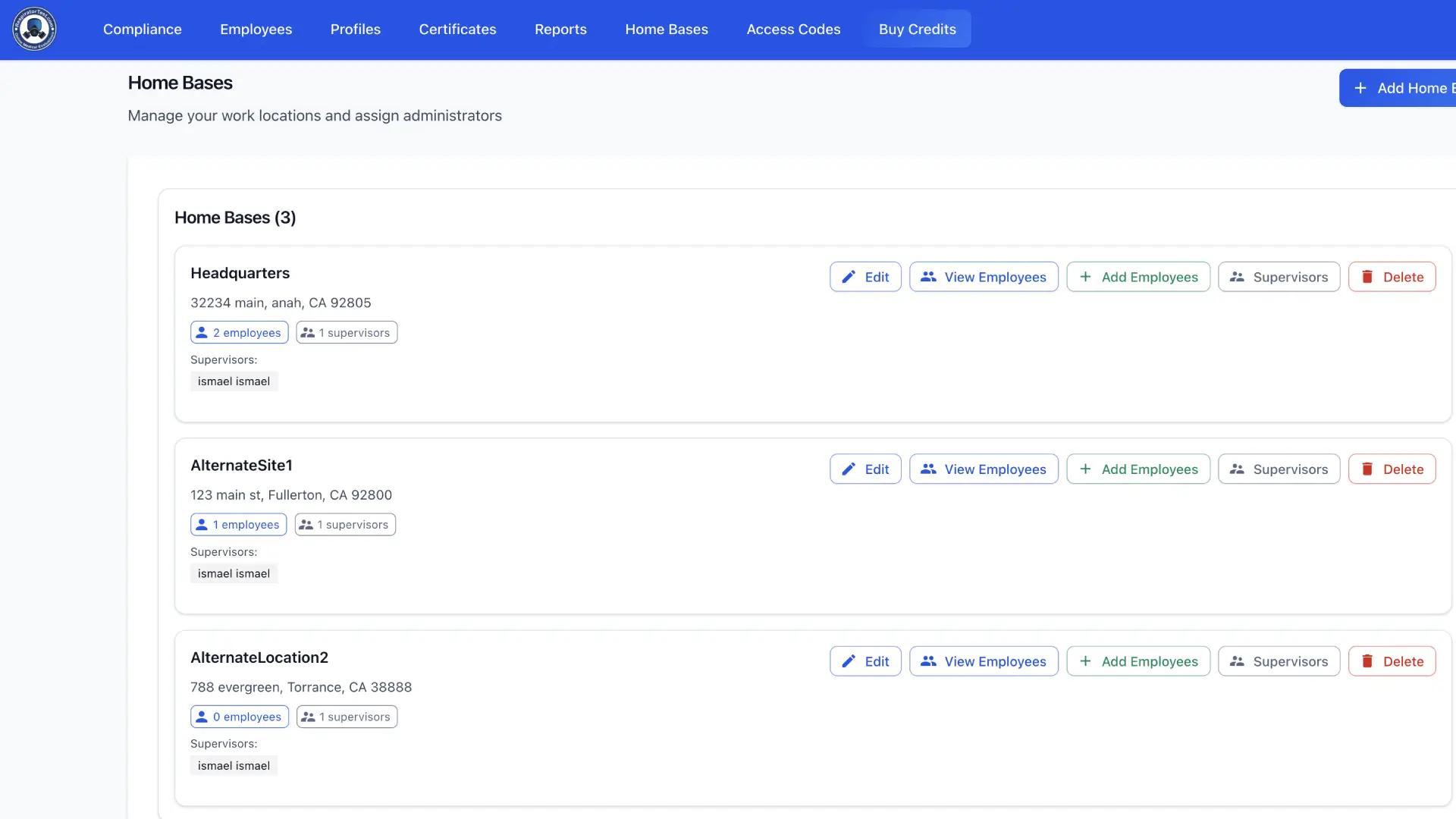
Task: Click the people icon on Headquarters View Employees
Action: coord(928,277)
